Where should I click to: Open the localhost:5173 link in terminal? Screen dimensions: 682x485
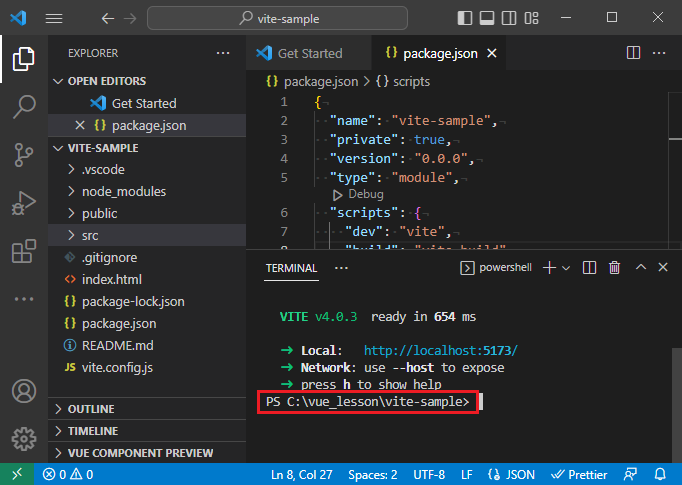pyautogui.click(x=441, y=351)
